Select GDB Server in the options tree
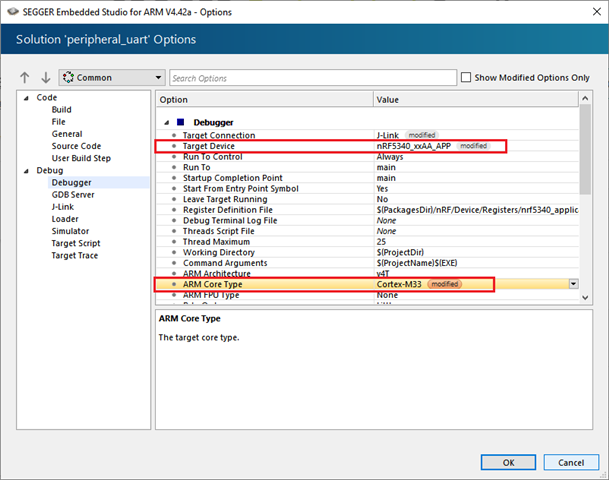This screenshot has width=609, height=480. [x=73, y=195]
